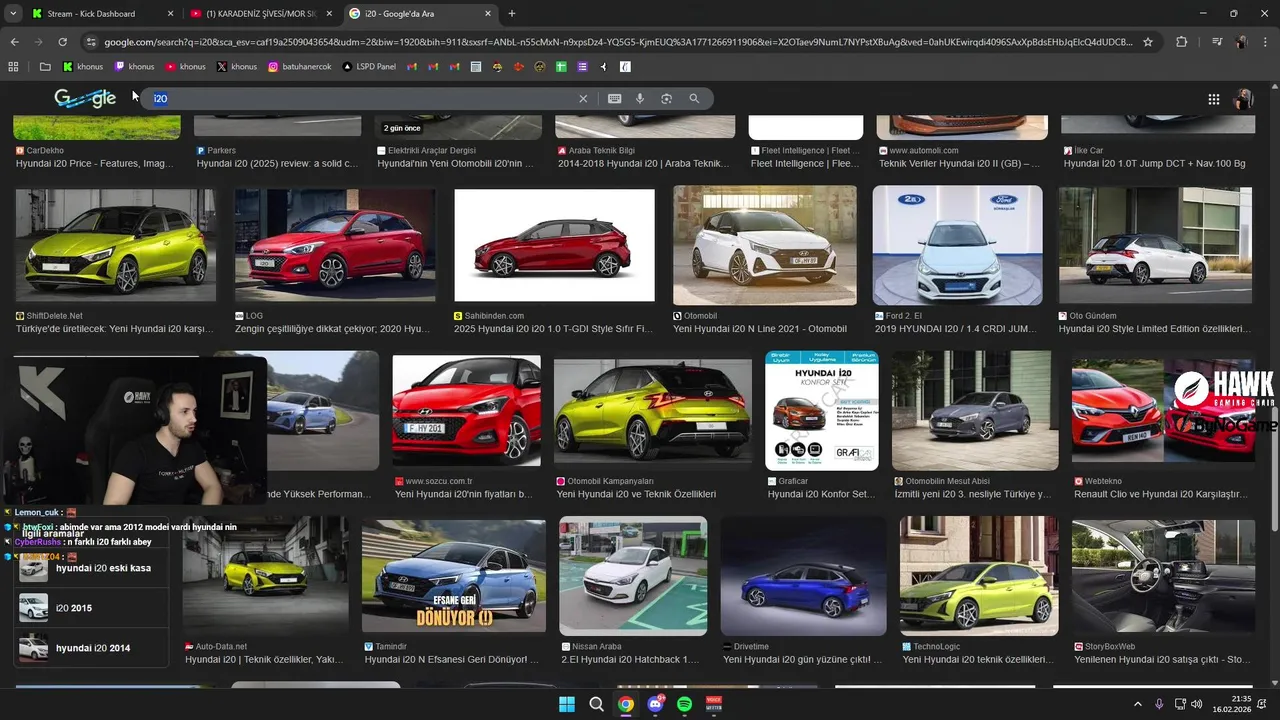
Task: Open Otomobil white i20 N Line image
Action: click(x=765, y=245)
